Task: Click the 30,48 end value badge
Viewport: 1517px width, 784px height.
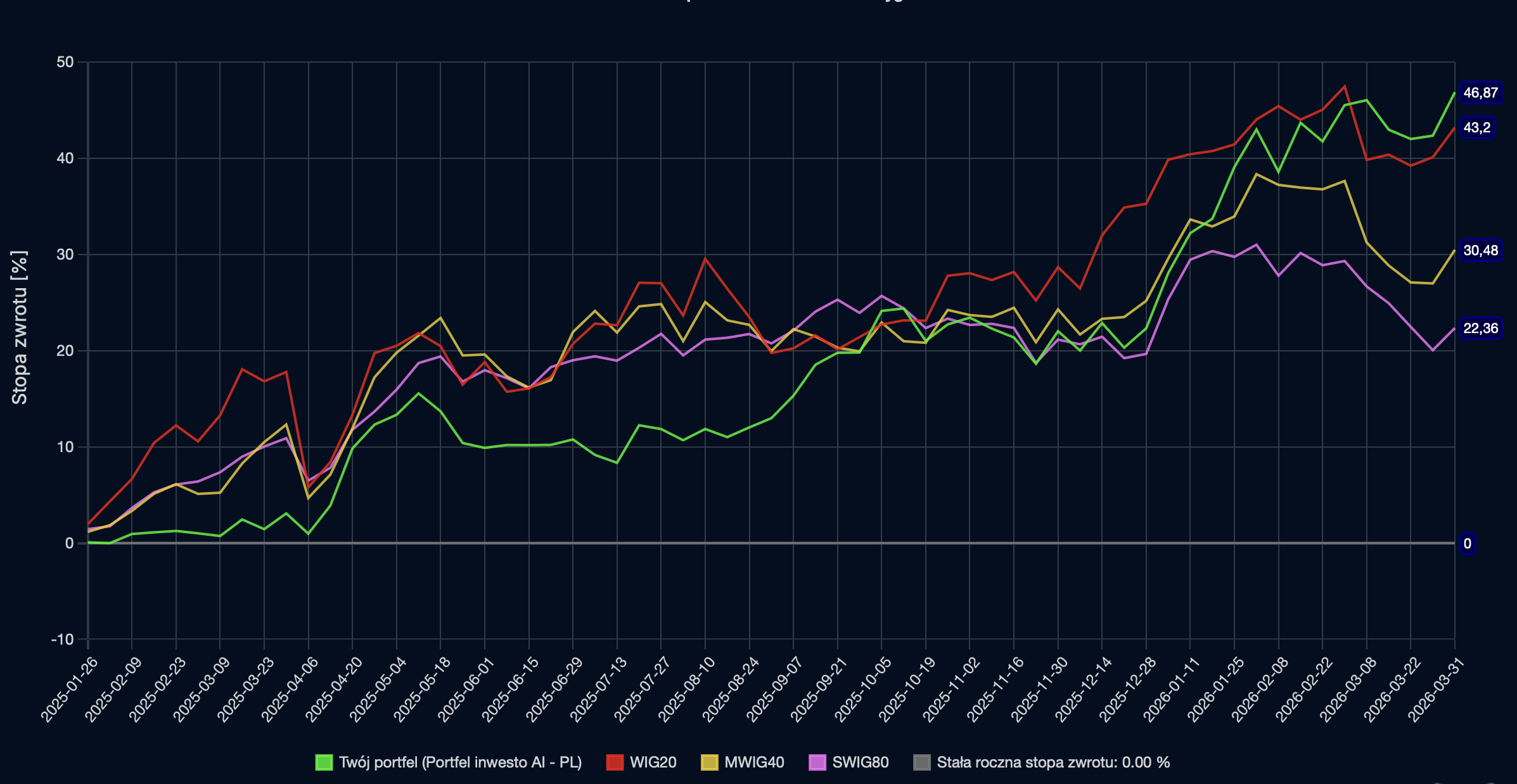Action: [x=1480, y=251]
